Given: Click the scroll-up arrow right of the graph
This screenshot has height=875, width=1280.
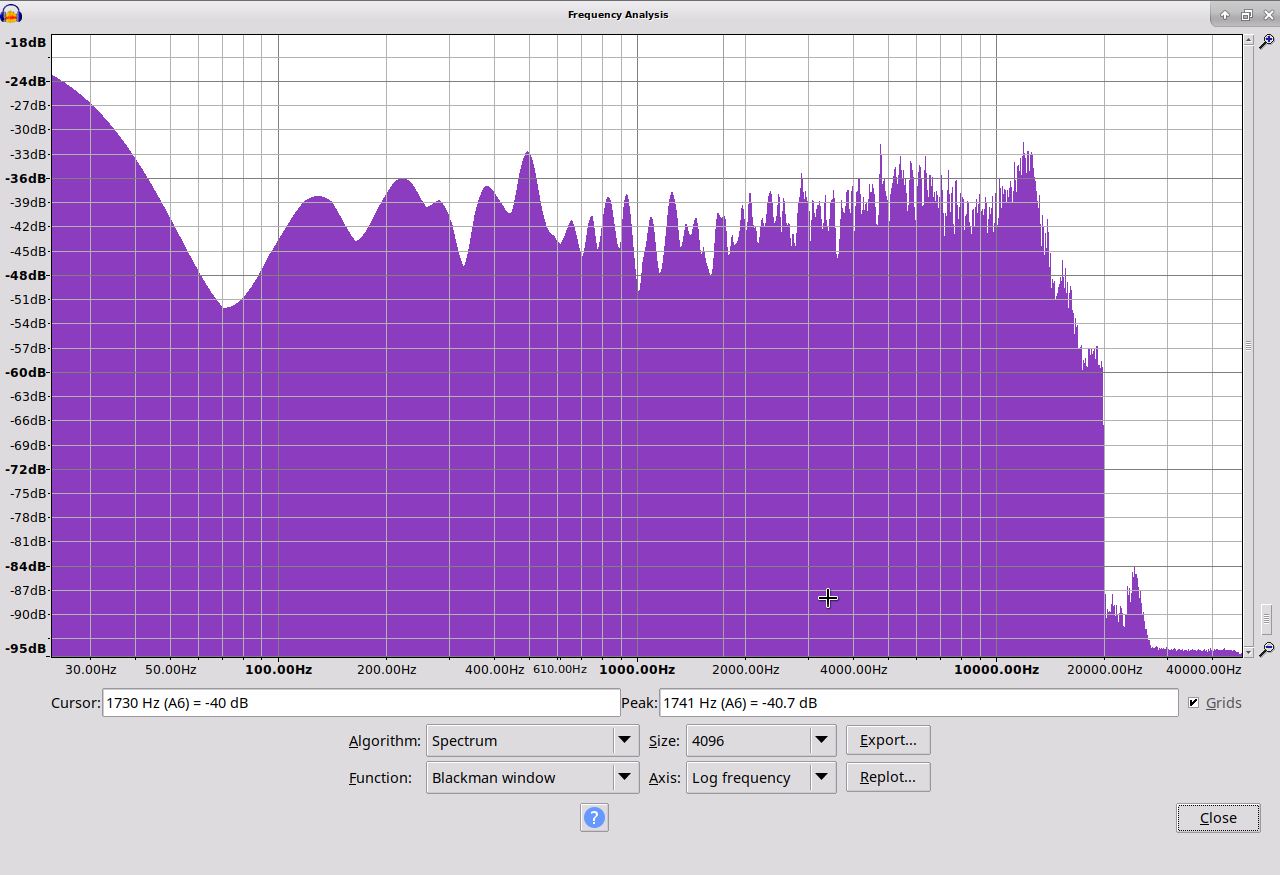Looking at the screenshot, I should [x=1248, y=40].
